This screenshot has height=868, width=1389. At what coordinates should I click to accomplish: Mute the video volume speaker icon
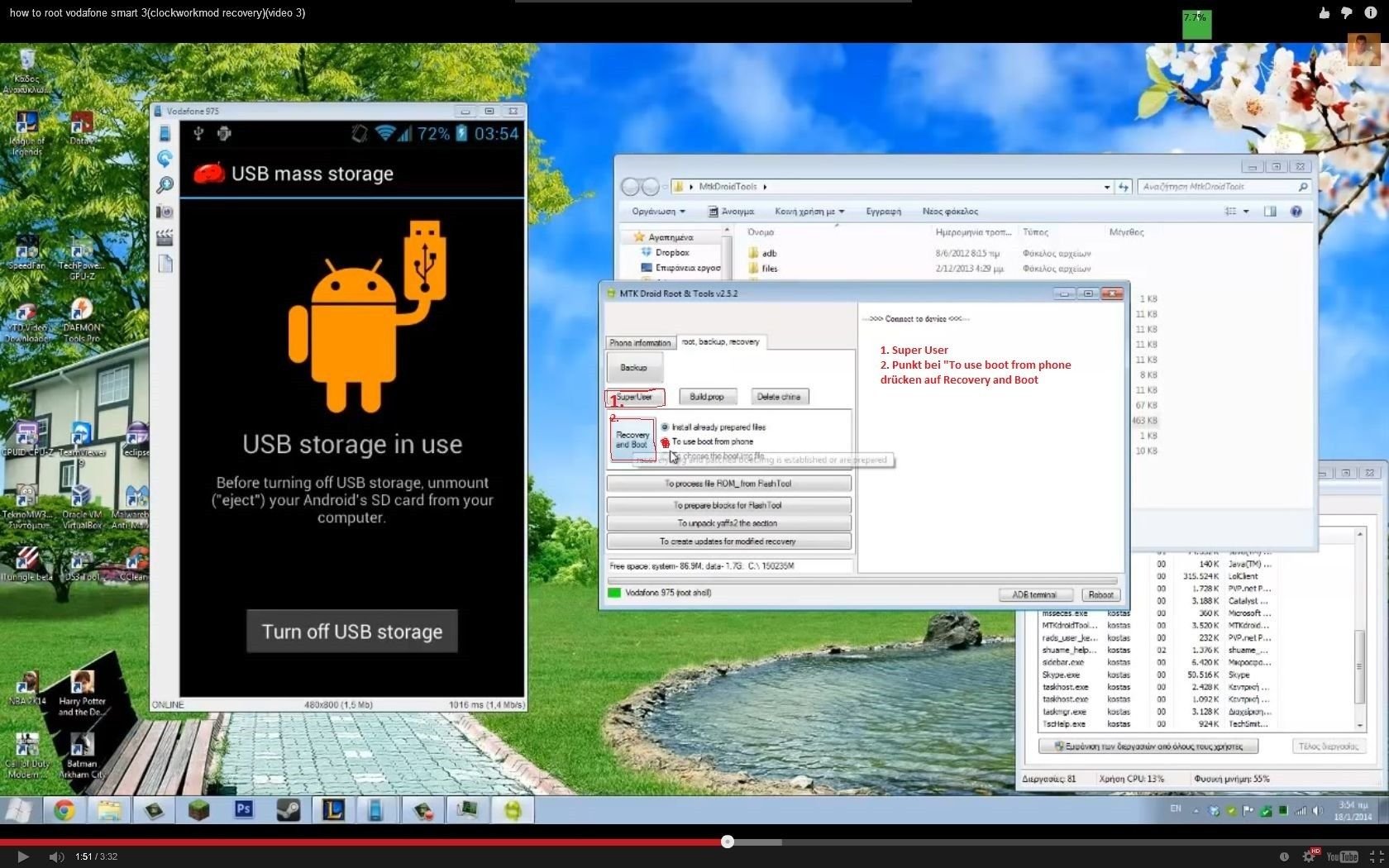(x=56, y=856)
